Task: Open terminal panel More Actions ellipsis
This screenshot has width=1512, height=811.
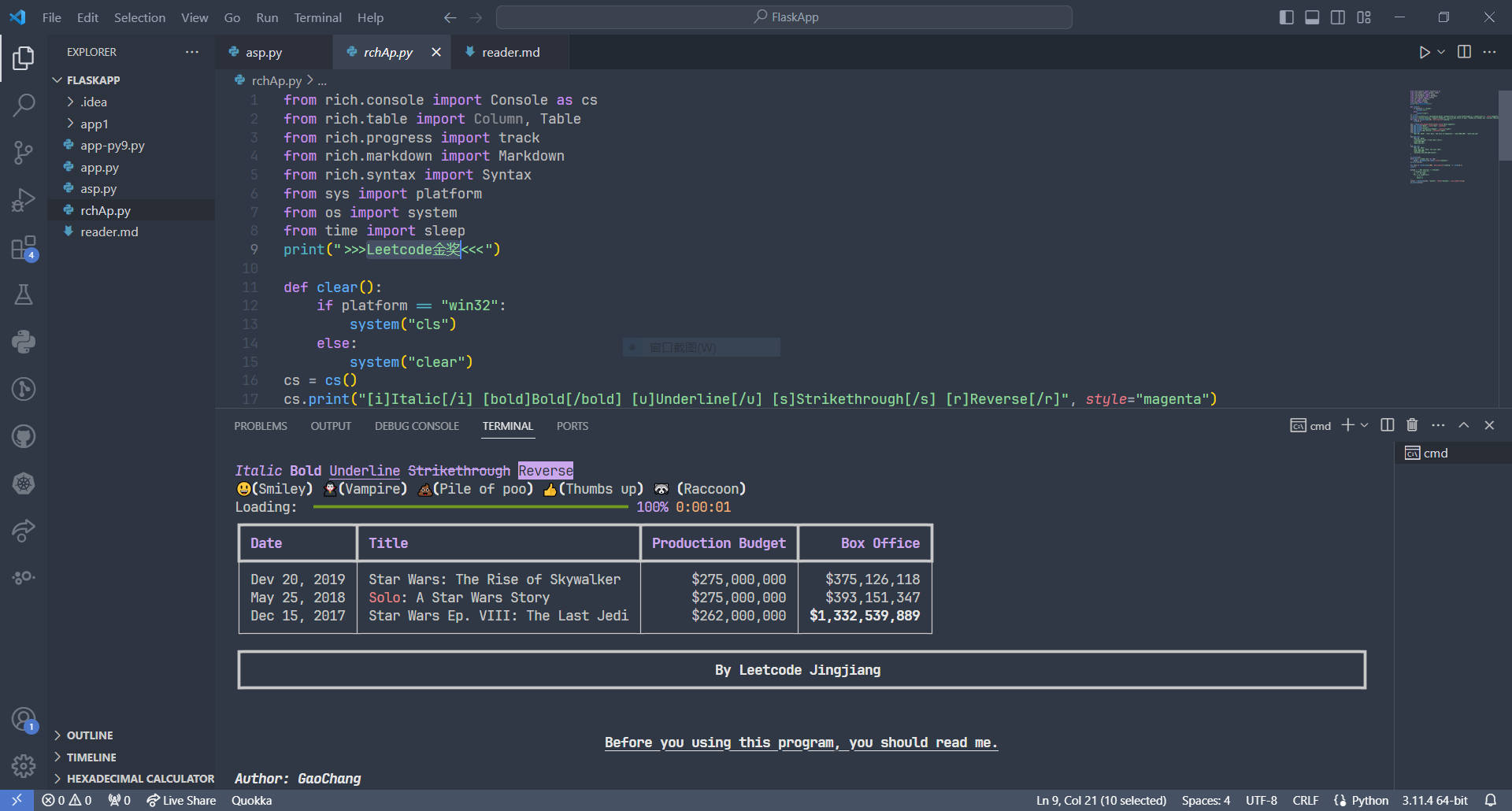Action: (1438, 425)
